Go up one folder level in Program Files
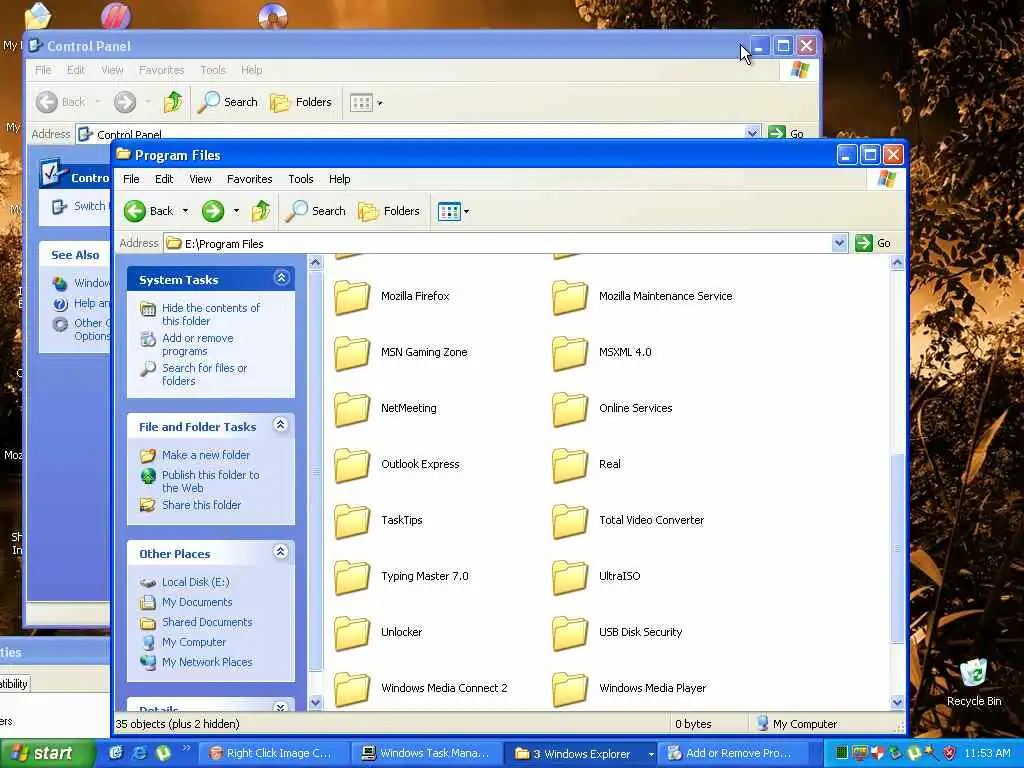This screenshot has width=1024, height=768. 261,211
